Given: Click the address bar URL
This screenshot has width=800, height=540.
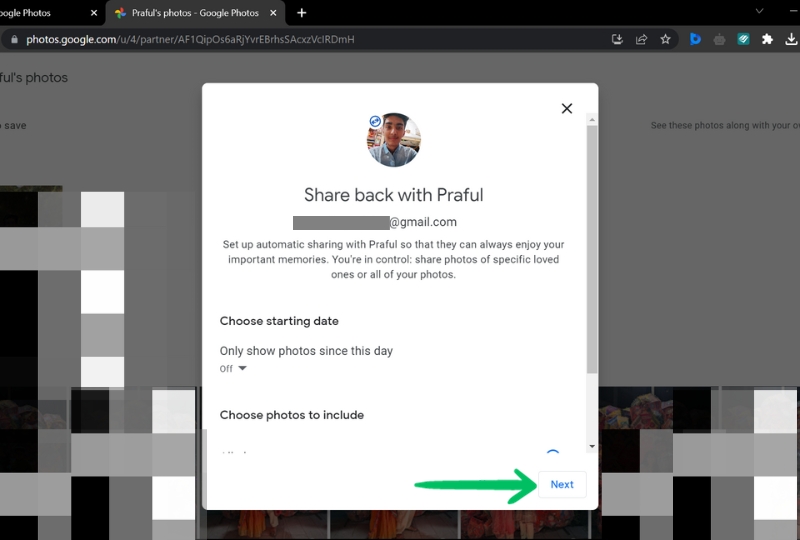Looking at the screenshot, I should (x=190, y=39).
